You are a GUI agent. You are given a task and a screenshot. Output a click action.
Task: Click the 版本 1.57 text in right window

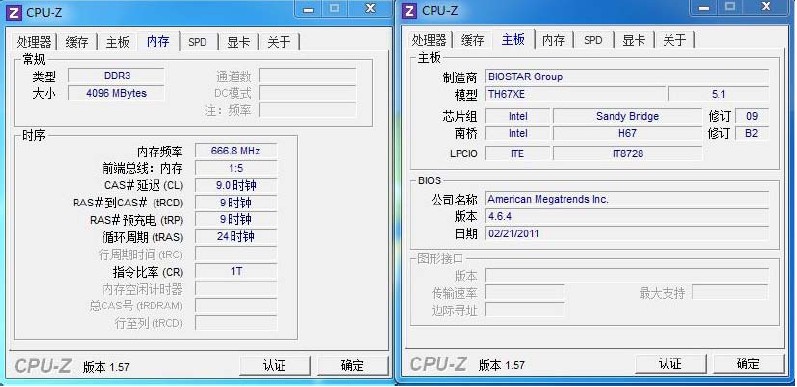[x=502, y=365]
